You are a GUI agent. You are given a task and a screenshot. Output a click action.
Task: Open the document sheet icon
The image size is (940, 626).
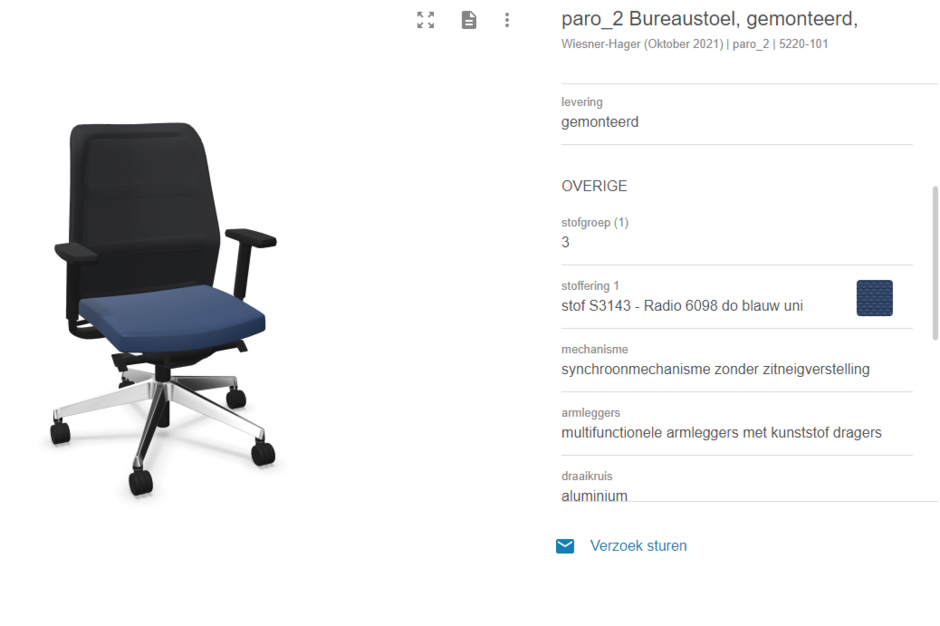pos(469,20)
